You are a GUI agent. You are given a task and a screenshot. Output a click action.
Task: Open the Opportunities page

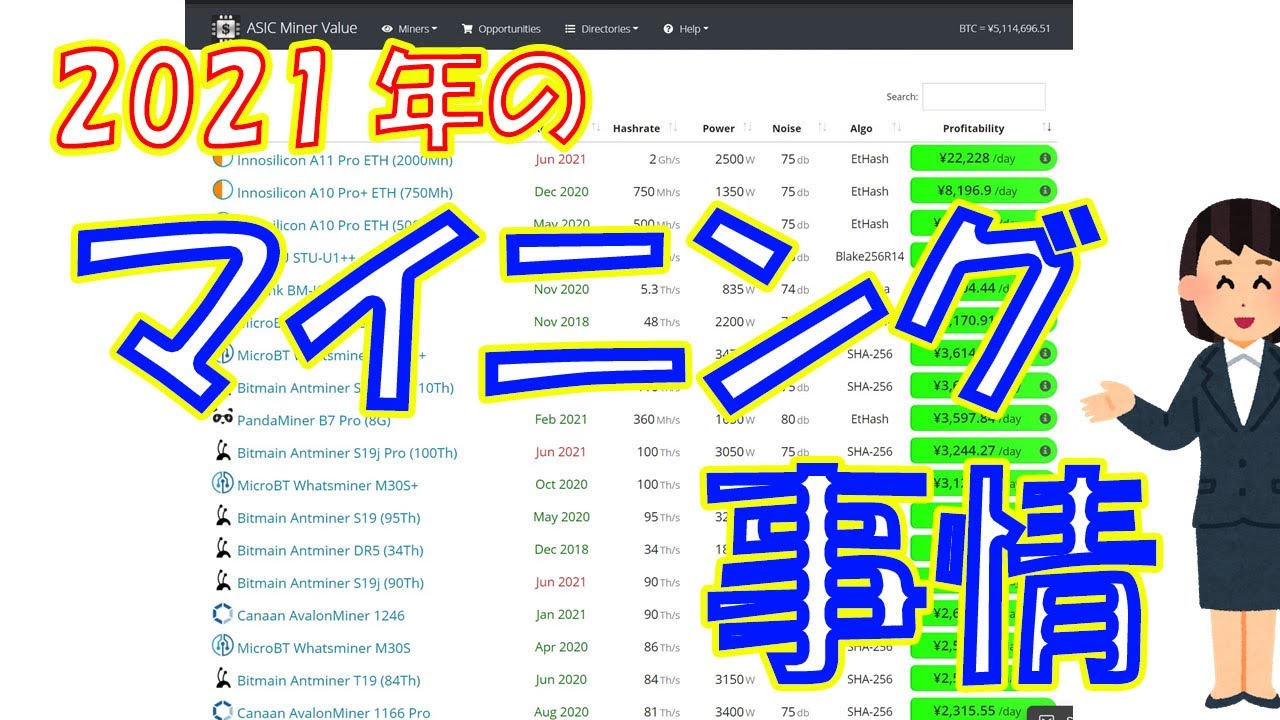click(x=501, y=29)
